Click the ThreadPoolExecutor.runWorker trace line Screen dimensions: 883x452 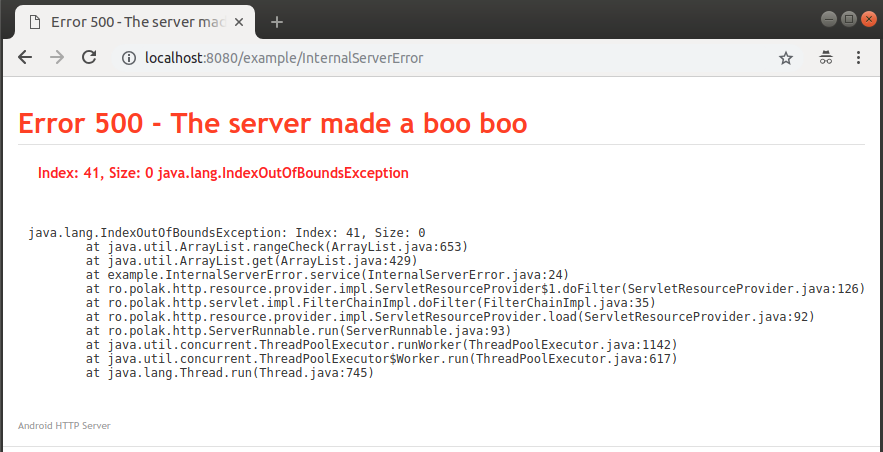pos(381,345)
